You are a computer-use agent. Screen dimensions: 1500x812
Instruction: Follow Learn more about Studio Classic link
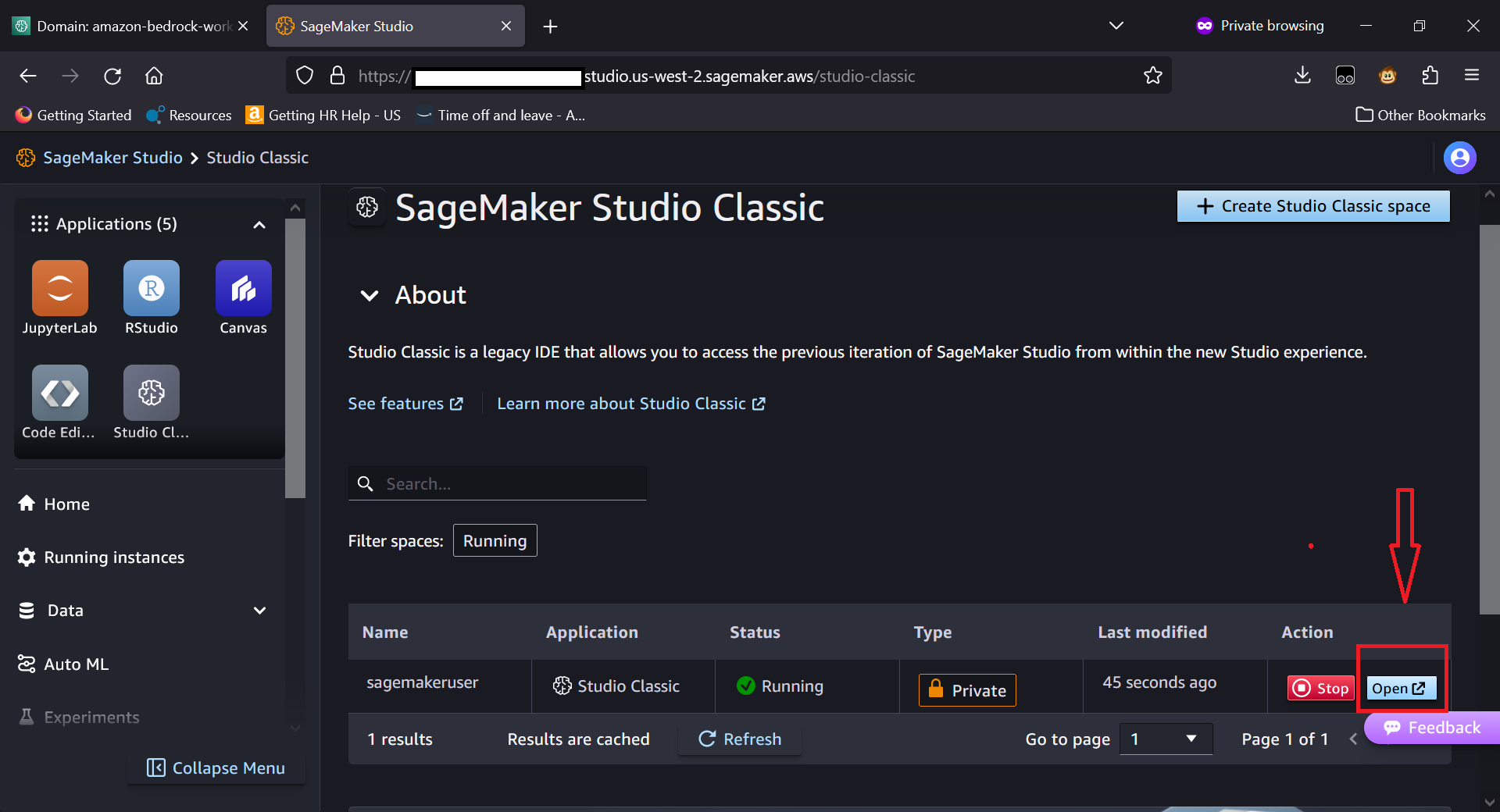(x=631, y=404)
